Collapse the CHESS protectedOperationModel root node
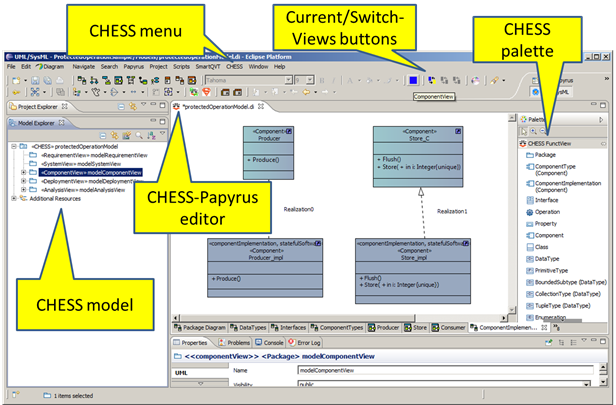Image resolution: width=616 pixels, height=405 pixels. [14, 147]
